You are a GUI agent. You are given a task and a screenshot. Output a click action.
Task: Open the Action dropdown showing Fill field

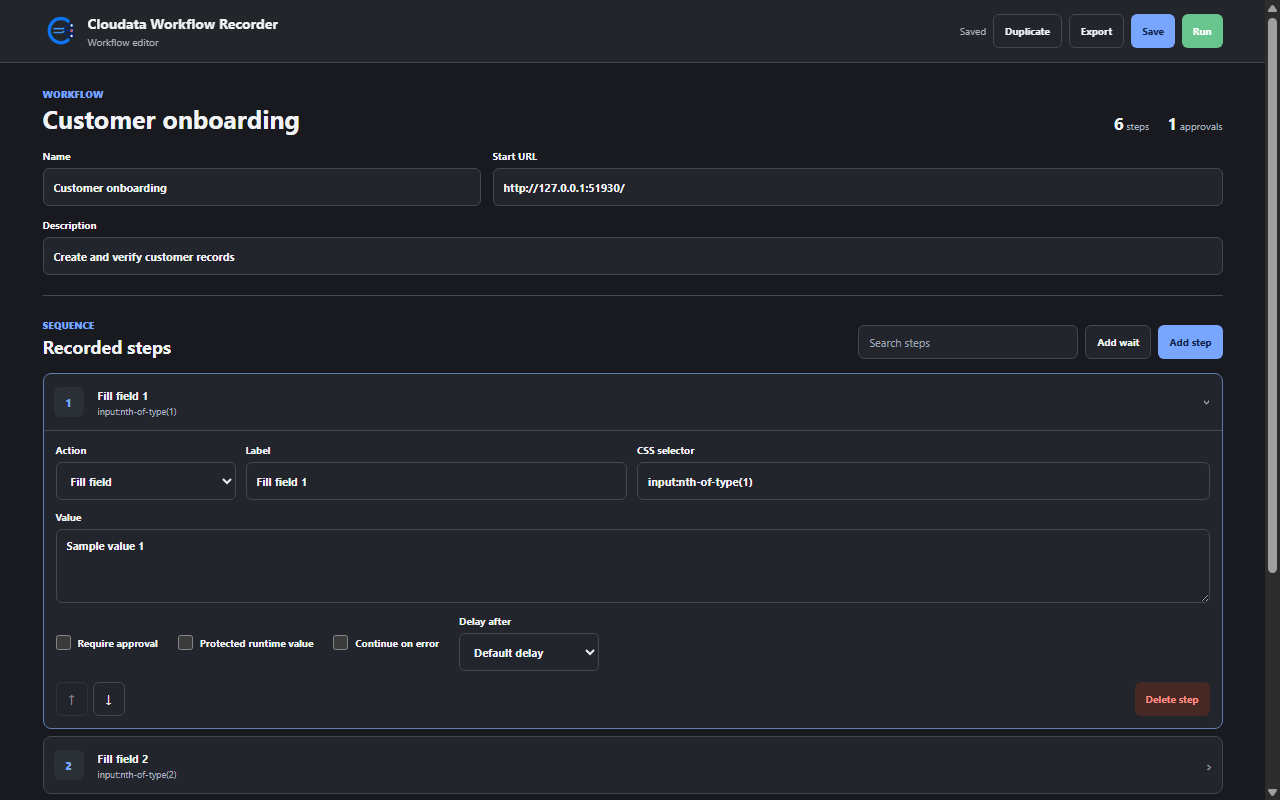pos(146,481)
